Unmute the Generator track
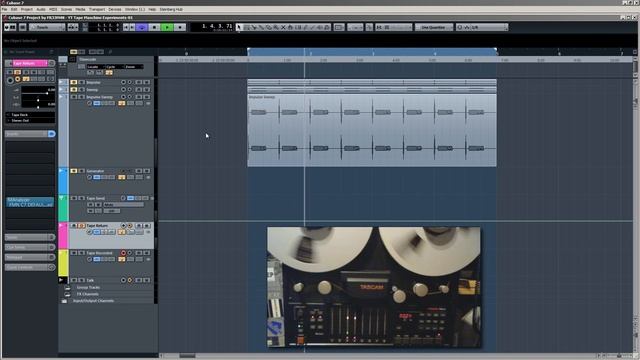This screenshot has width=640, height=360. pyautogui.click(x=74, y=171)
